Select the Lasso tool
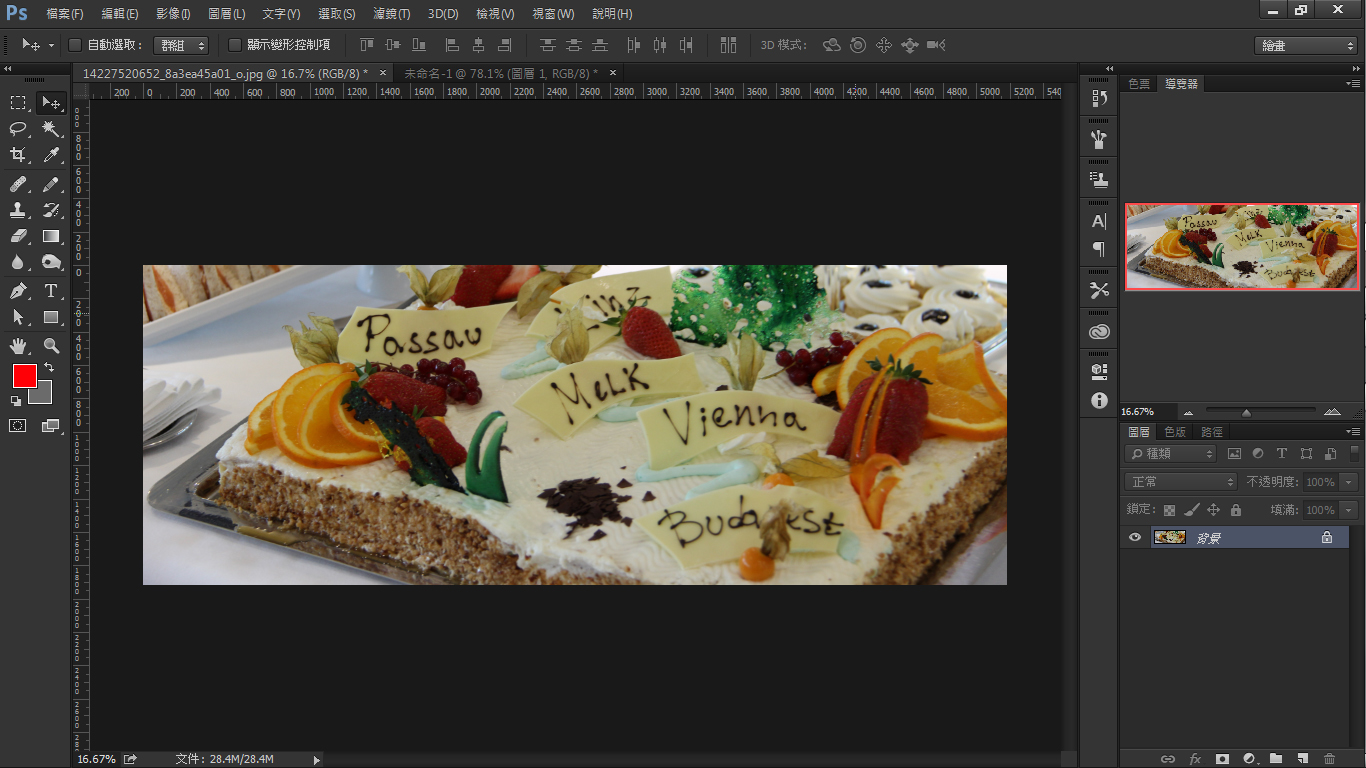 point(18,128)
